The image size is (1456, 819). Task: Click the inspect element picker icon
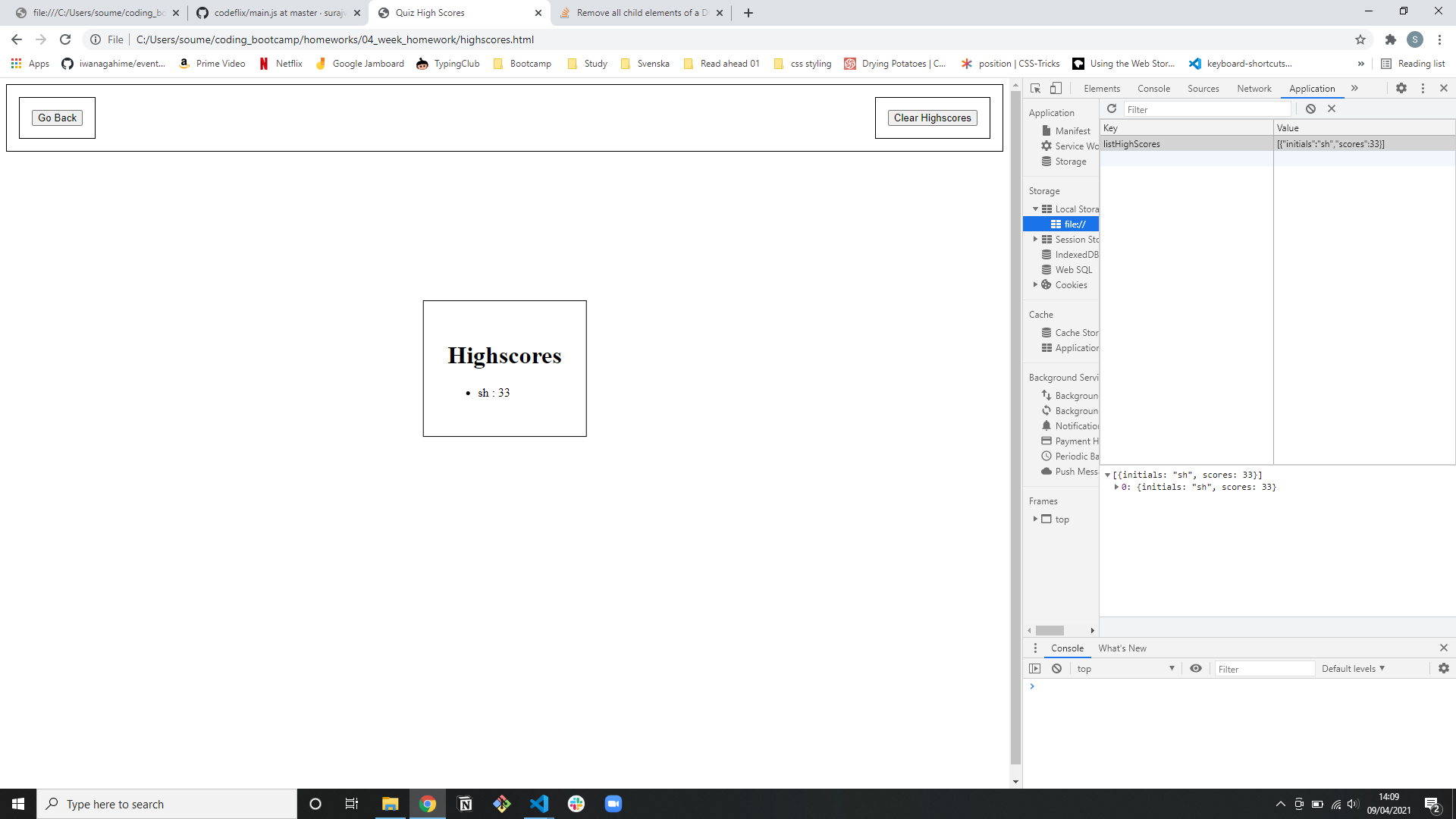tap(1035, 89)
